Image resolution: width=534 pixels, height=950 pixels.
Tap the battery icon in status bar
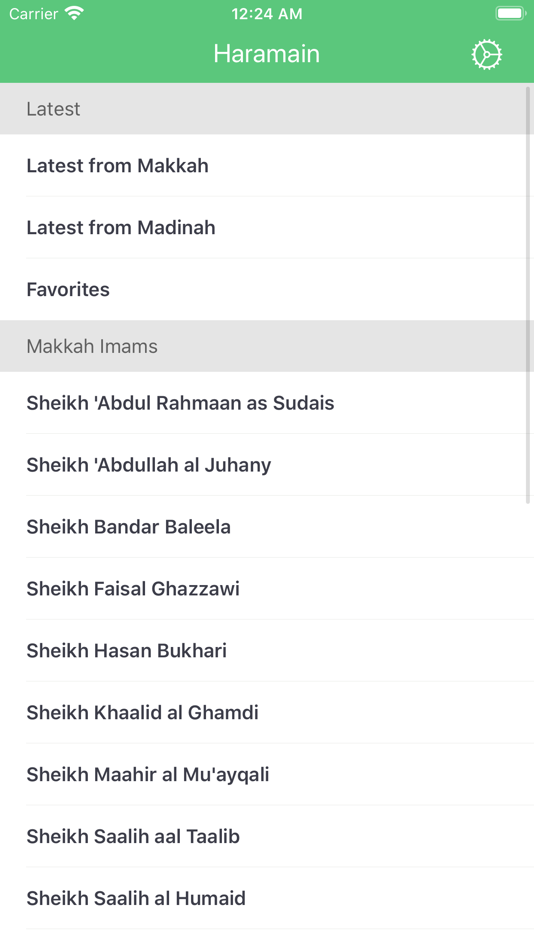[510, 13]
